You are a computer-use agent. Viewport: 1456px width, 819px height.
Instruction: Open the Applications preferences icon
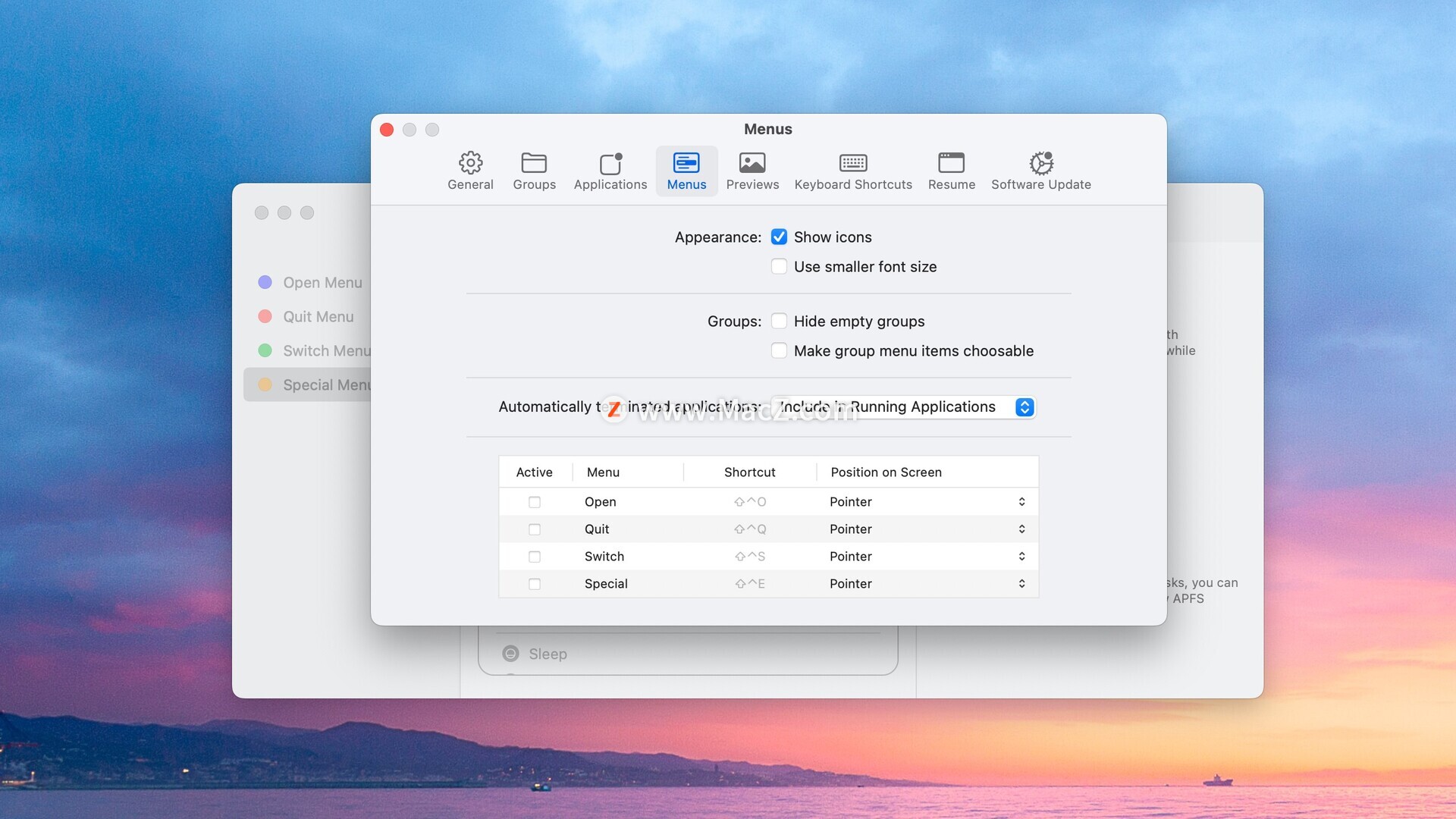click(x=610, y=163)
